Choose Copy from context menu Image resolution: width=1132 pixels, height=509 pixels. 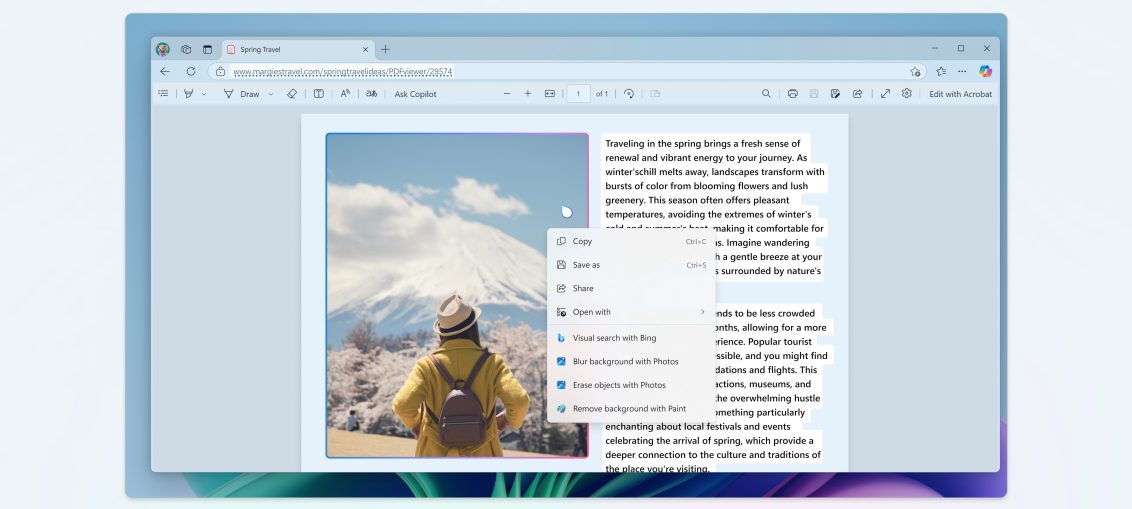(632, 241)
